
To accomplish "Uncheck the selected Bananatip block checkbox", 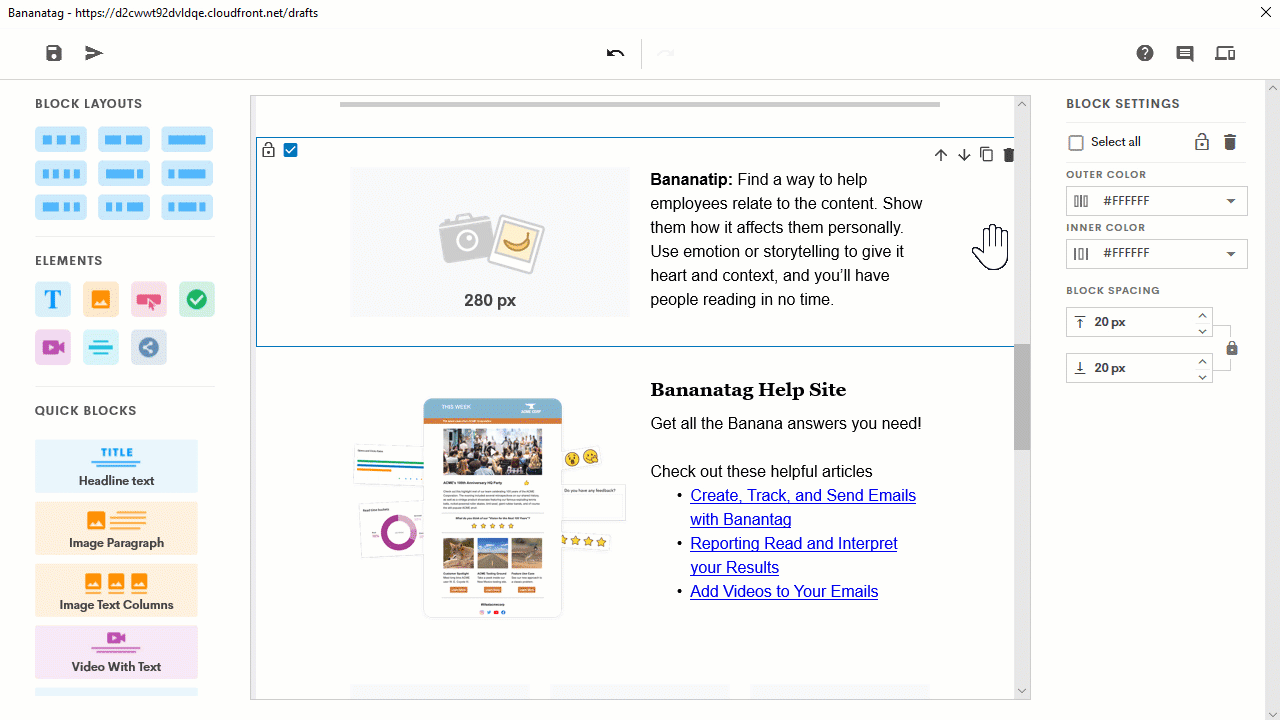I will click(291, 150).
